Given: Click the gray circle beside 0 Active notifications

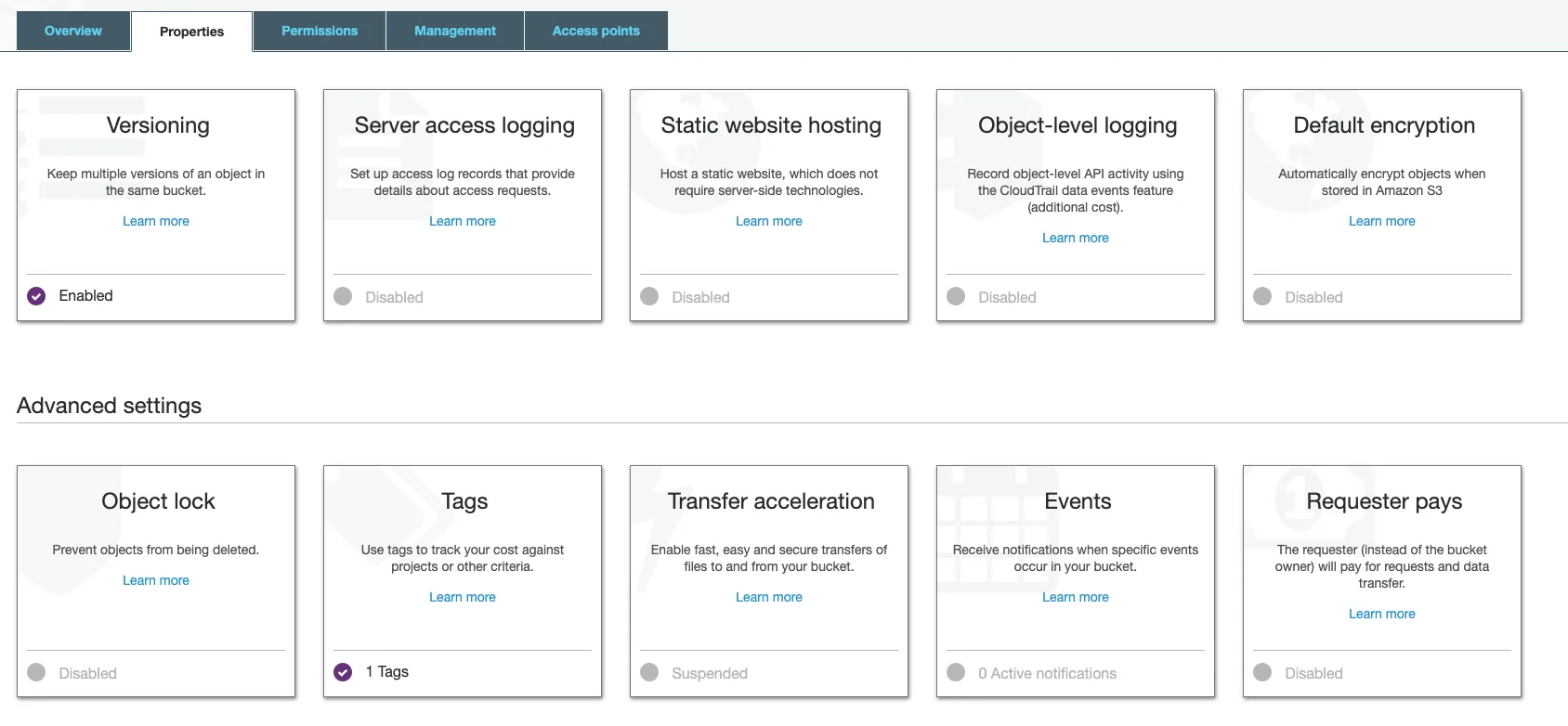Looking at the screenshot, I should [956, 672].
